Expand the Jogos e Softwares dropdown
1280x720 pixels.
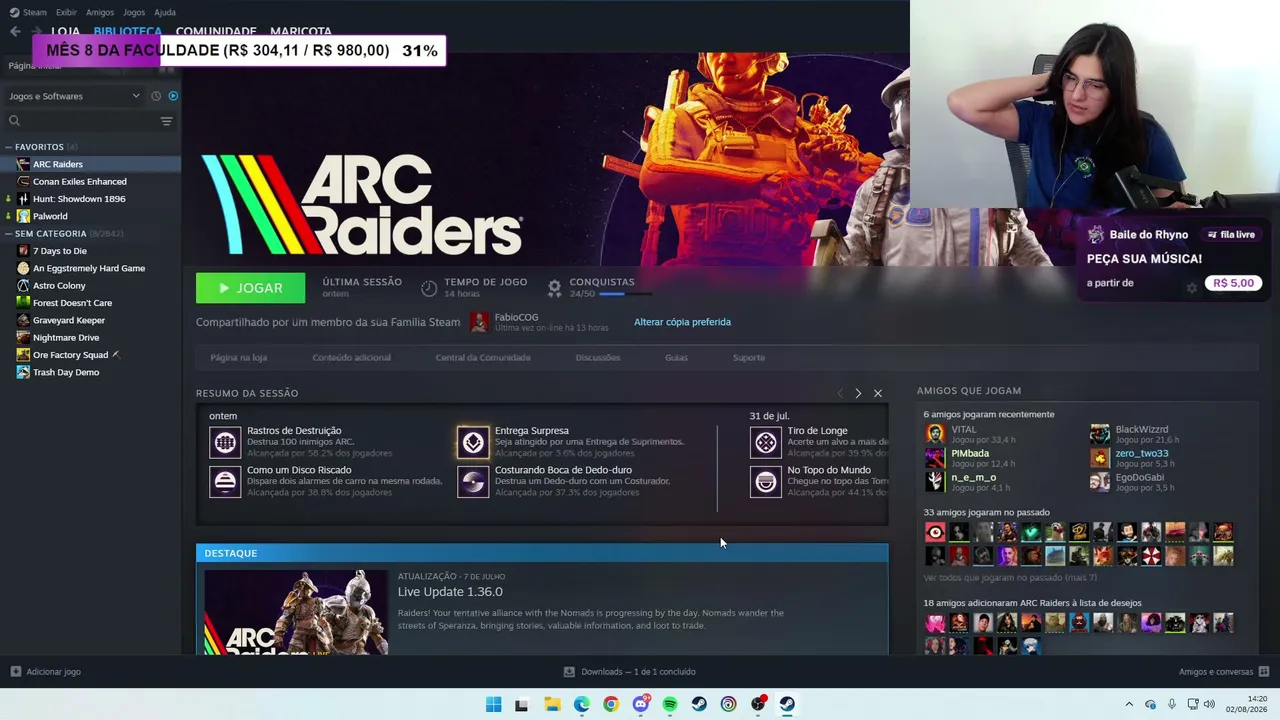[74, 96]
